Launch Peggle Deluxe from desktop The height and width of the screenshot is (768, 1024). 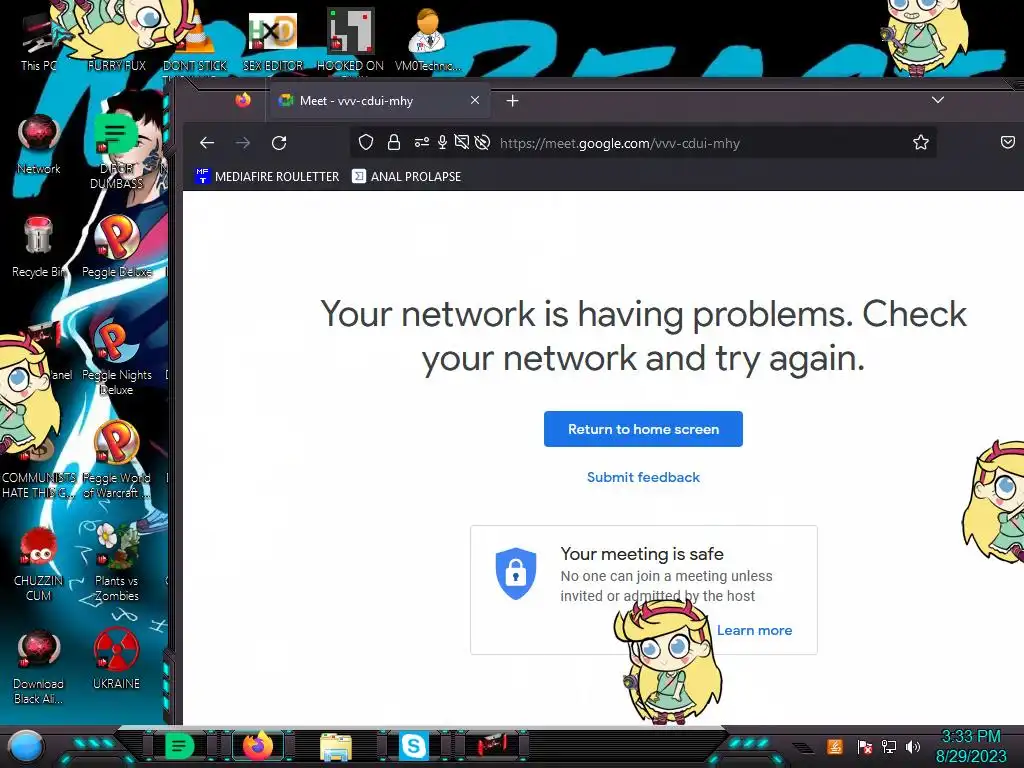pyautogui.click(x=116, y=247)
